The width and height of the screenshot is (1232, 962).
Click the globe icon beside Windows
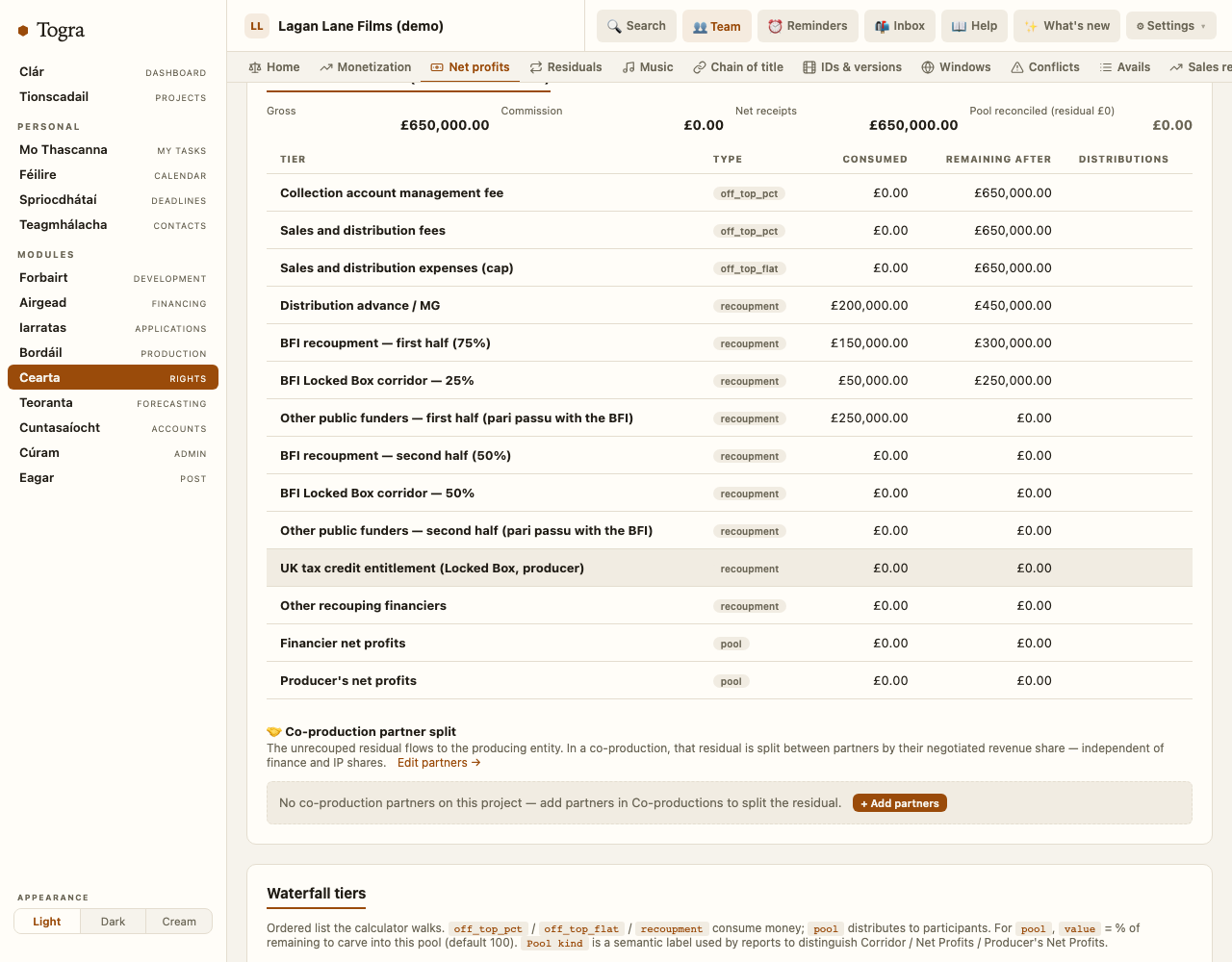(x=928, y=67)
